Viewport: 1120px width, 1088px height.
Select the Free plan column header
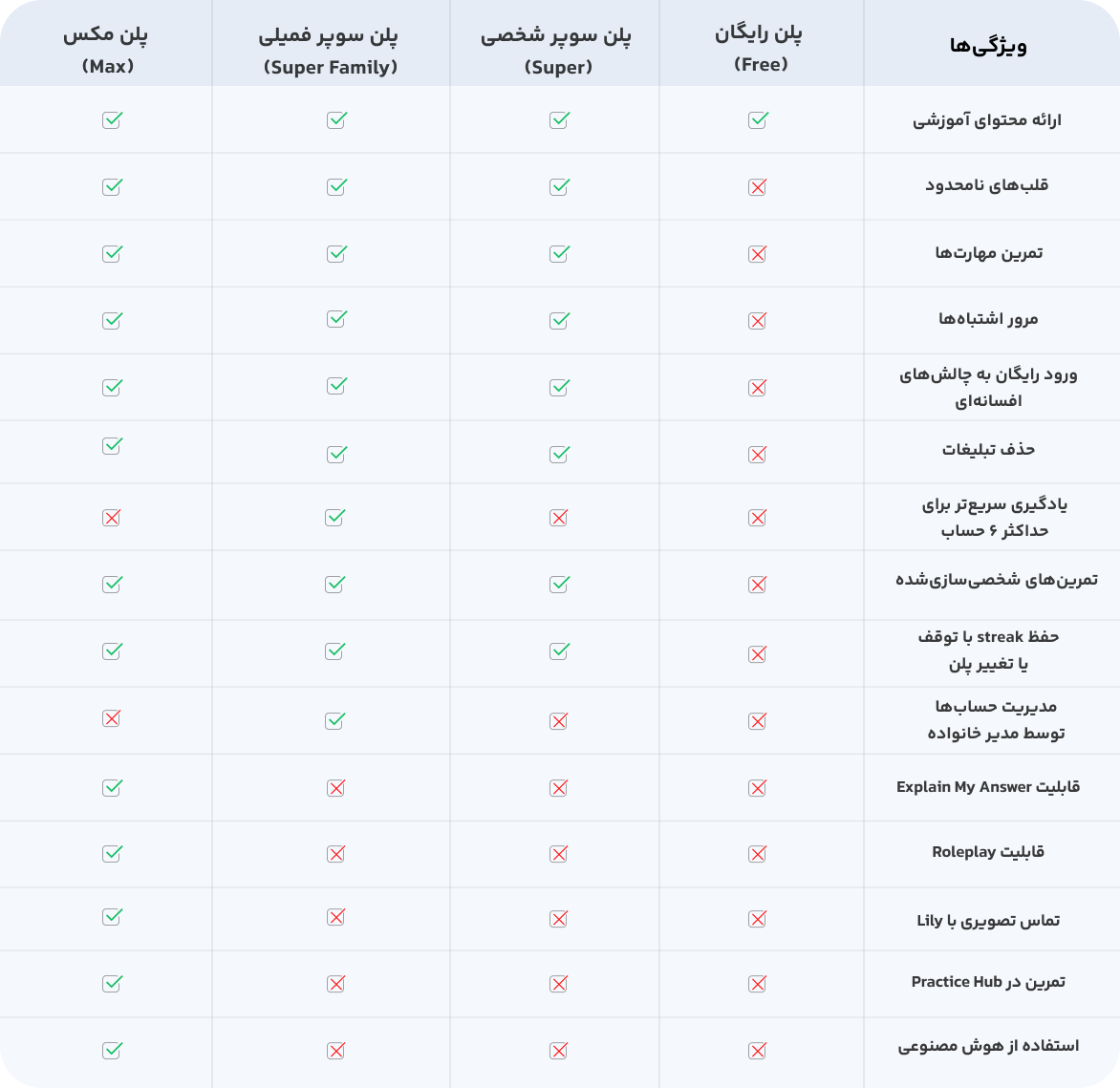tap(760, 48)
